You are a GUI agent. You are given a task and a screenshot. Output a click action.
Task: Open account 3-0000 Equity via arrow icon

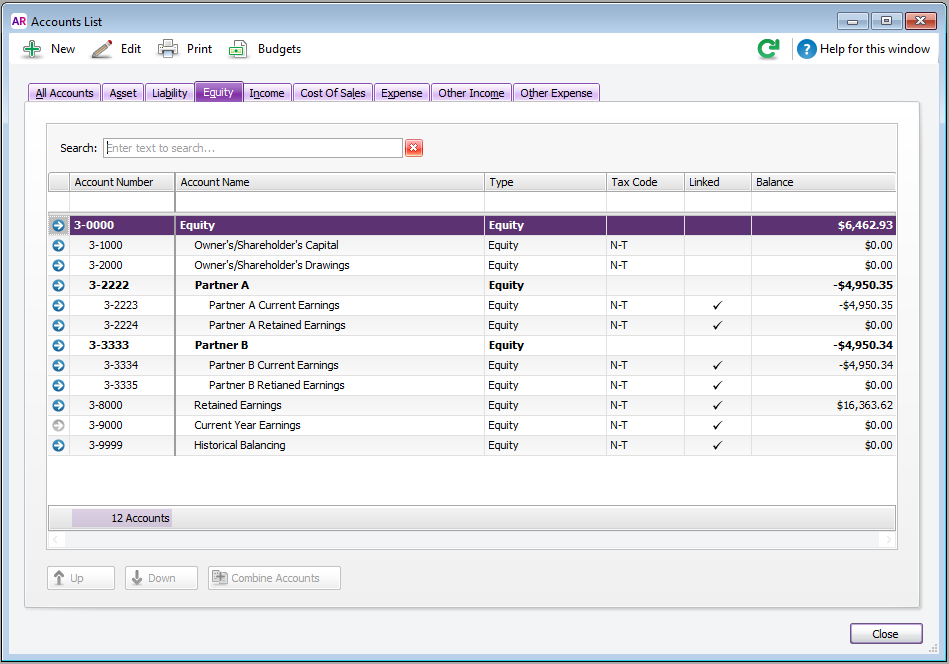58,225
